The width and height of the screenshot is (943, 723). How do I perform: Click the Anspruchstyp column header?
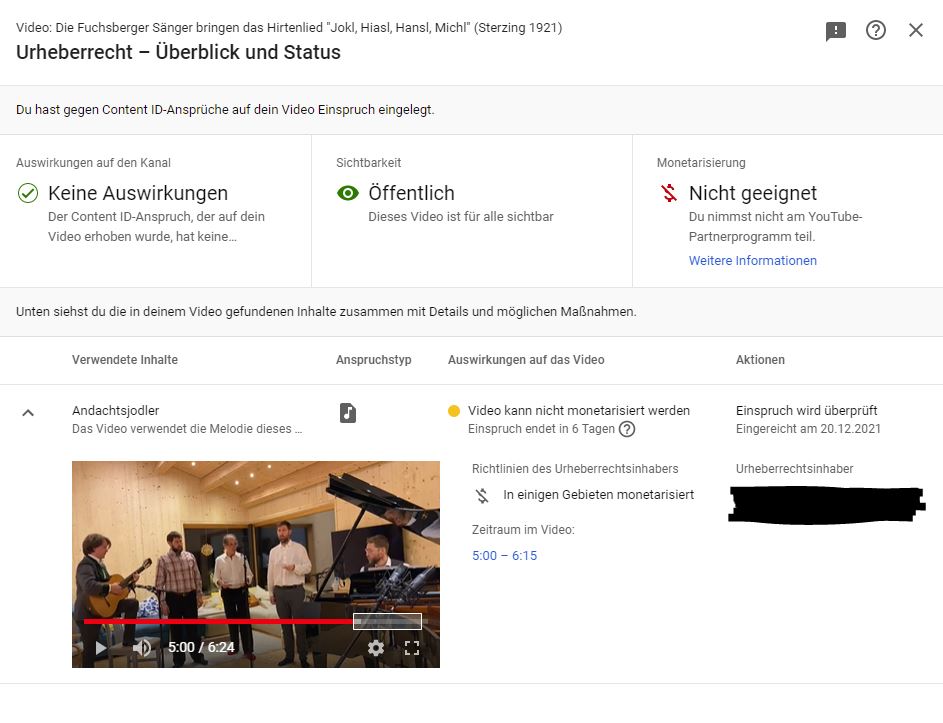pos(373,360)
